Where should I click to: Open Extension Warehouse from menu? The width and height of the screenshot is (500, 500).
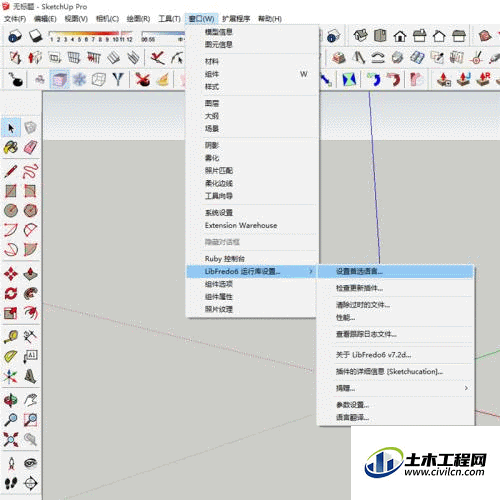click(251, 225)
